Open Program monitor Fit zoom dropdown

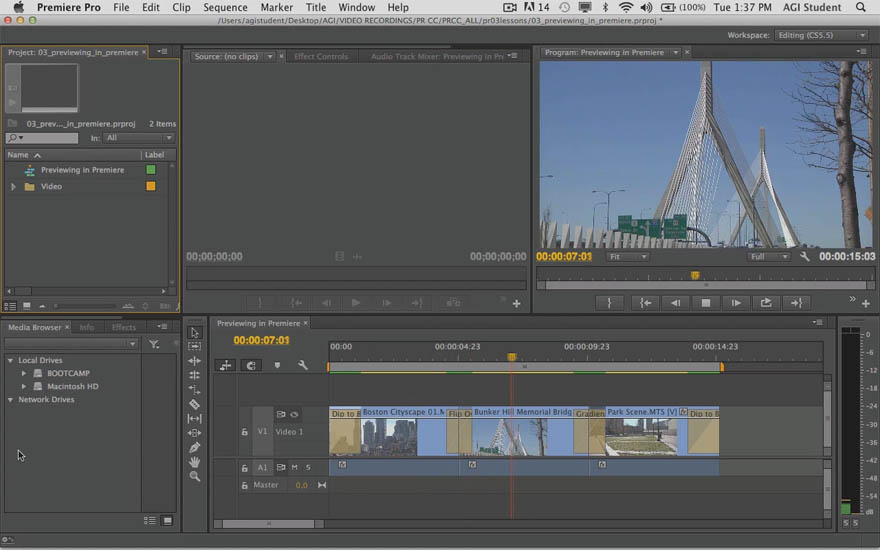[x=627, y=256]
